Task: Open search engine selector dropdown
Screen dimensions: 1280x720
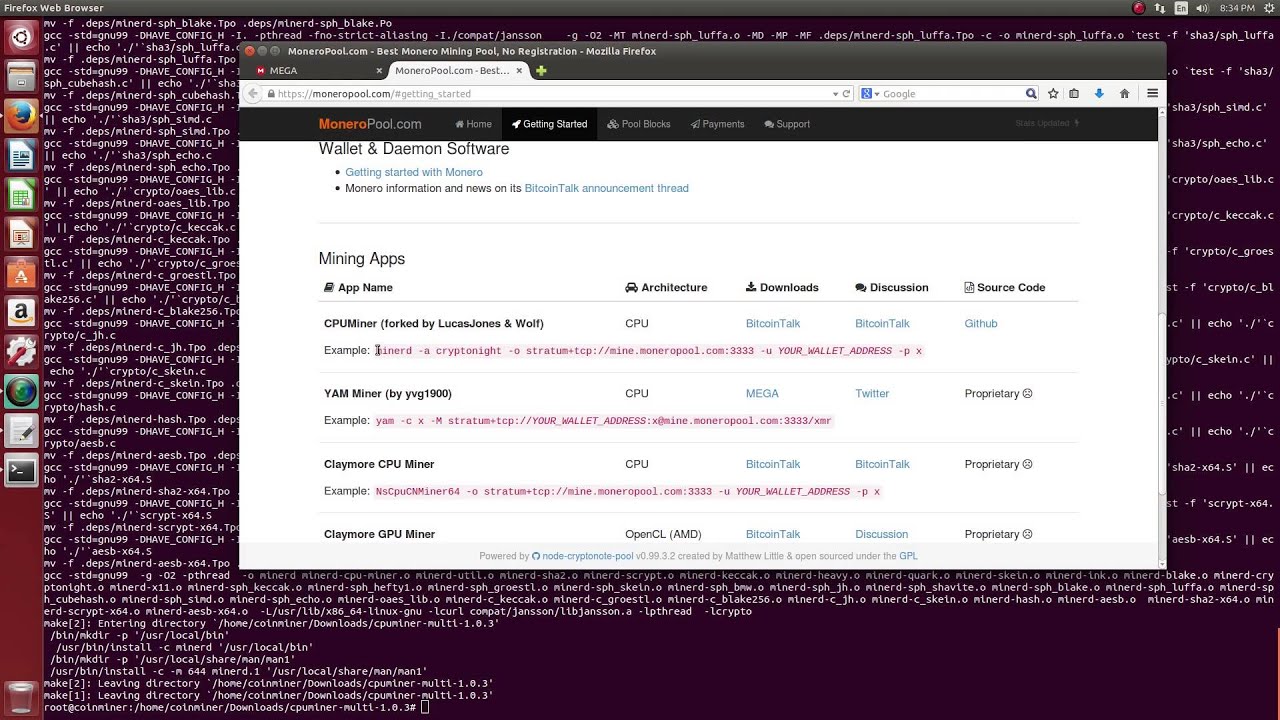Action: point(870,93)
